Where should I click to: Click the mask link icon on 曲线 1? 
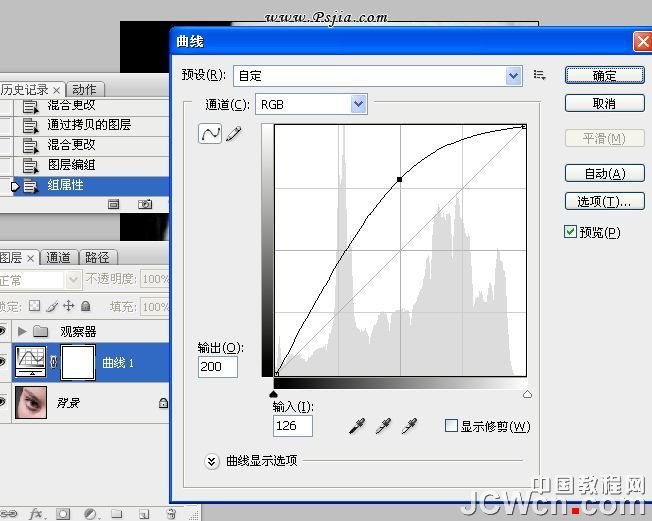pyautogui.click(x=54, y=363)
